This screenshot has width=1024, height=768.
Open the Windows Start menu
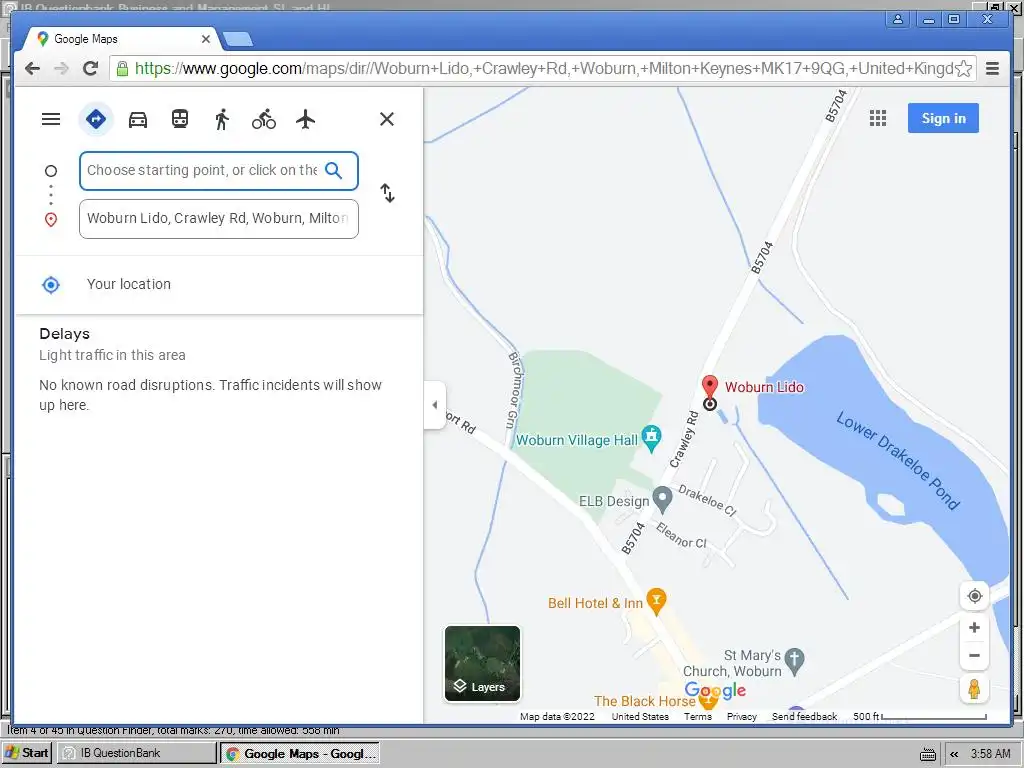(27, 753)
